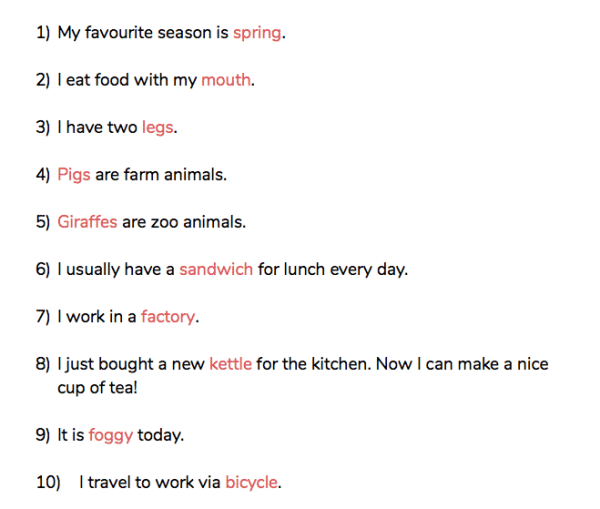
Task: Click the text 'cup of tea!'
Action: (x=97, y=388)
